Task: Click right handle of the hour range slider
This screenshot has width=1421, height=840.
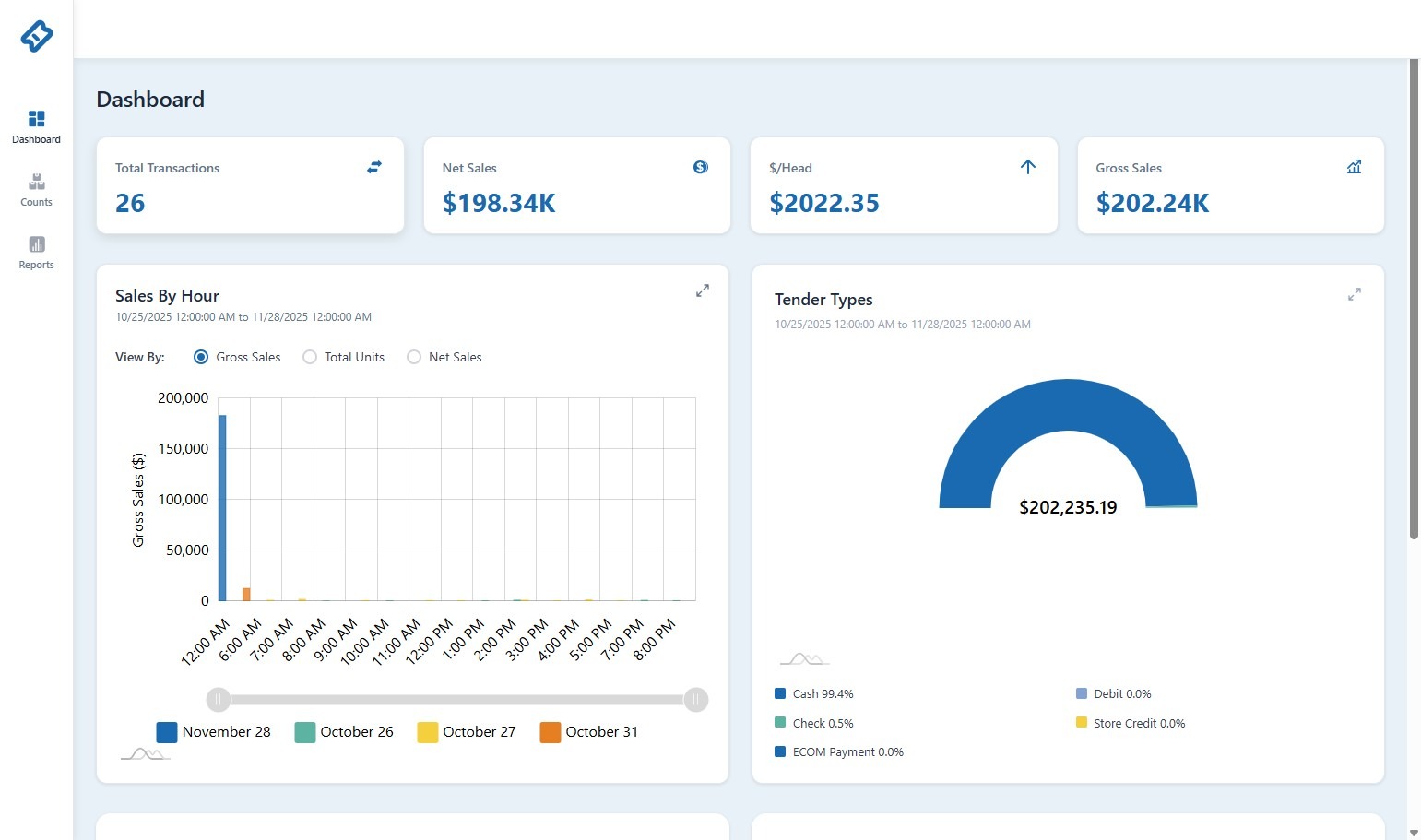Action: coord(696,700)
